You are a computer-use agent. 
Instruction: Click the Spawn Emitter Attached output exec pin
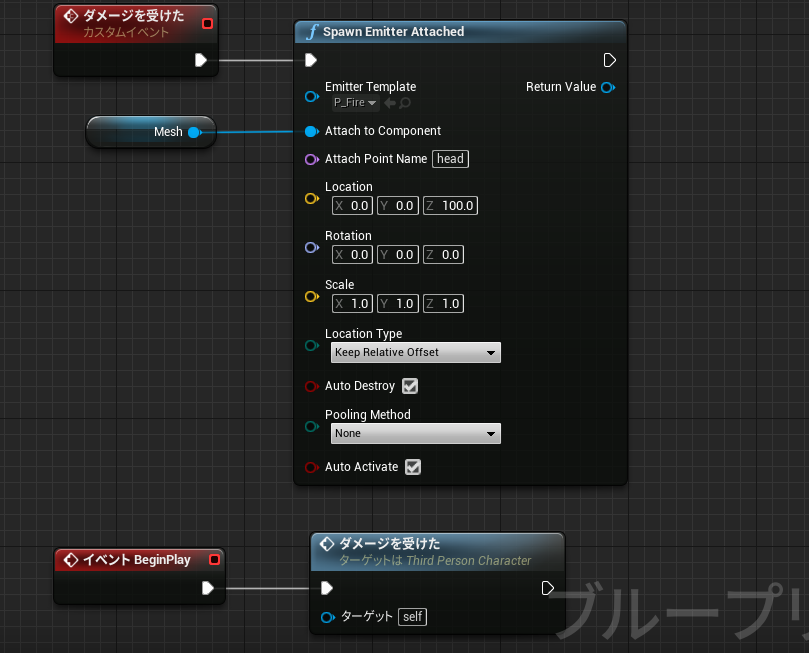point(609,60)
